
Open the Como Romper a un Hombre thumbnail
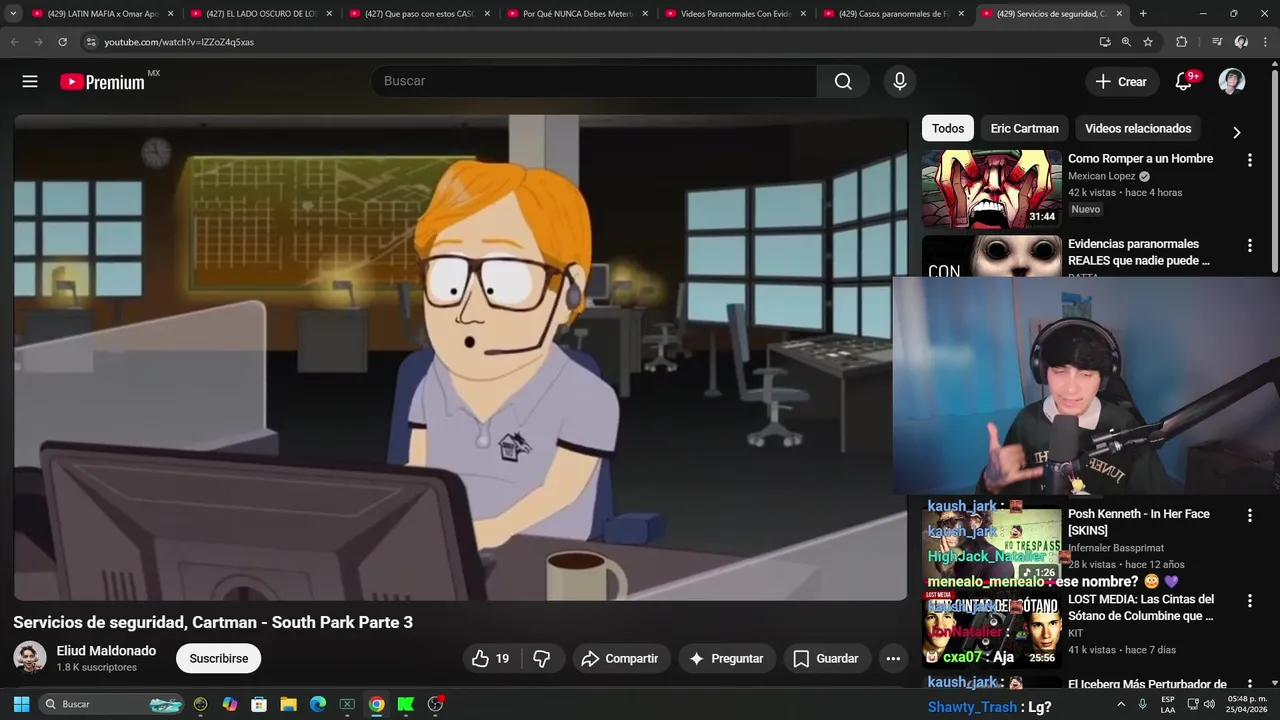click(x=991, y=189)
